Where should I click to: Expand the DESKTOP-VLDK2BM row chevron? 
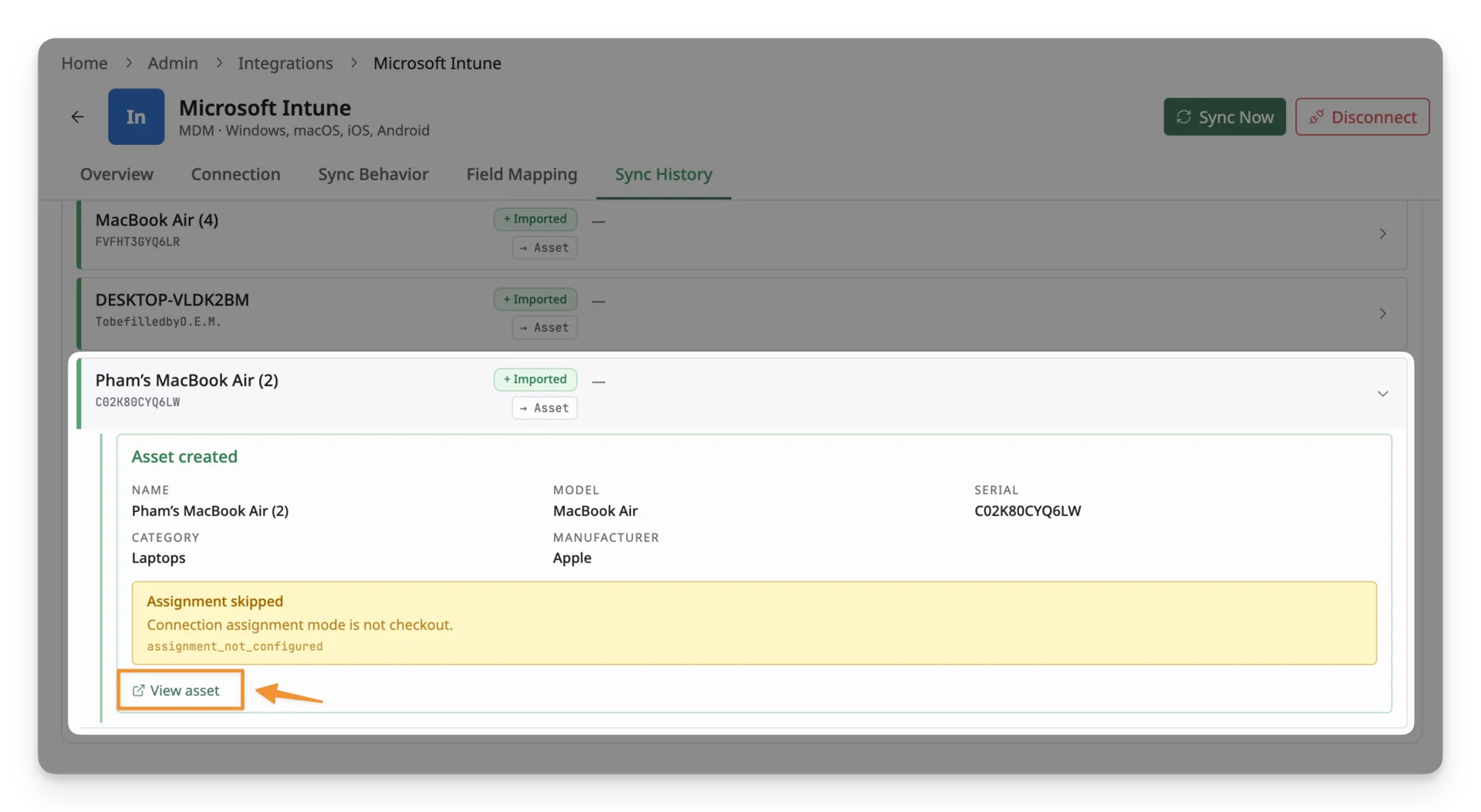click(1382, 314)
